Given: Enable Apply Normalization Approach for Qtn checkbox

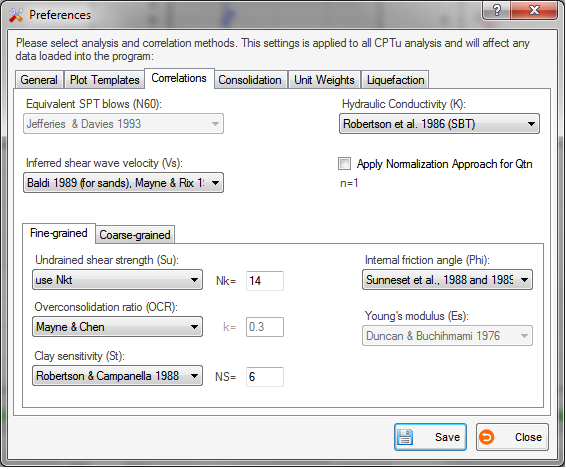Looking at the screenshot, I should (x=344, y=163).
